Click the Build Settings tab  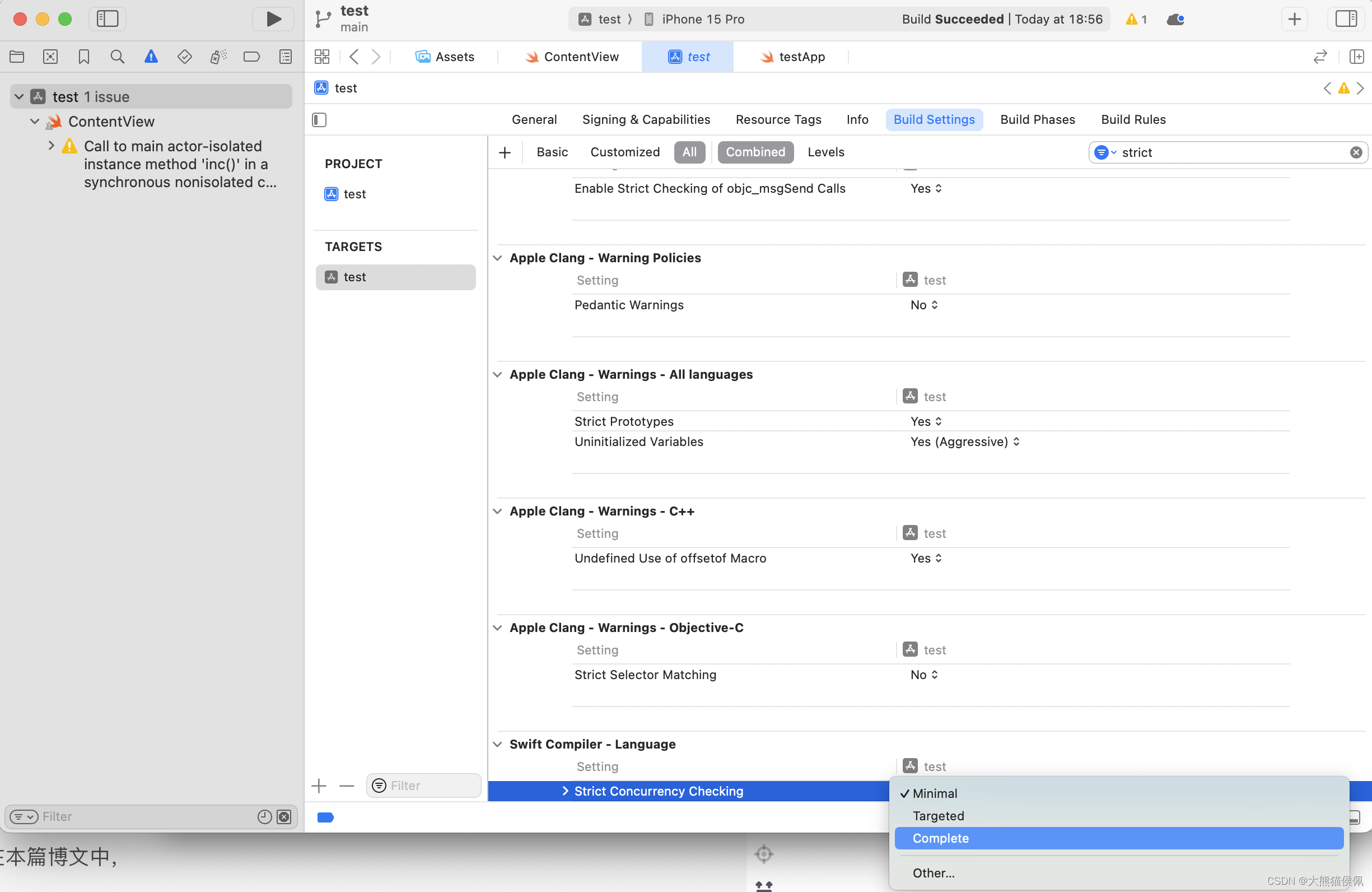[934, 119]
